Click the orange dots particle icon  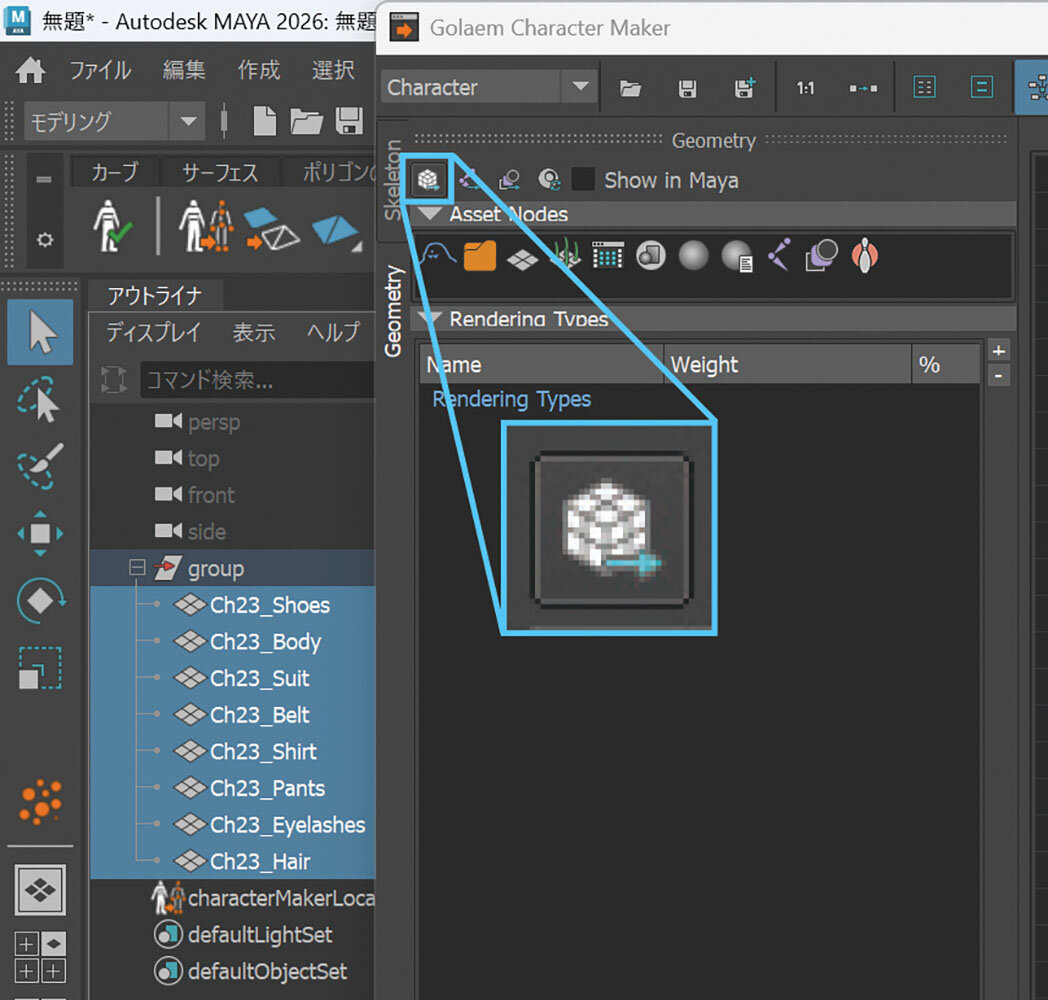point(41,801)
